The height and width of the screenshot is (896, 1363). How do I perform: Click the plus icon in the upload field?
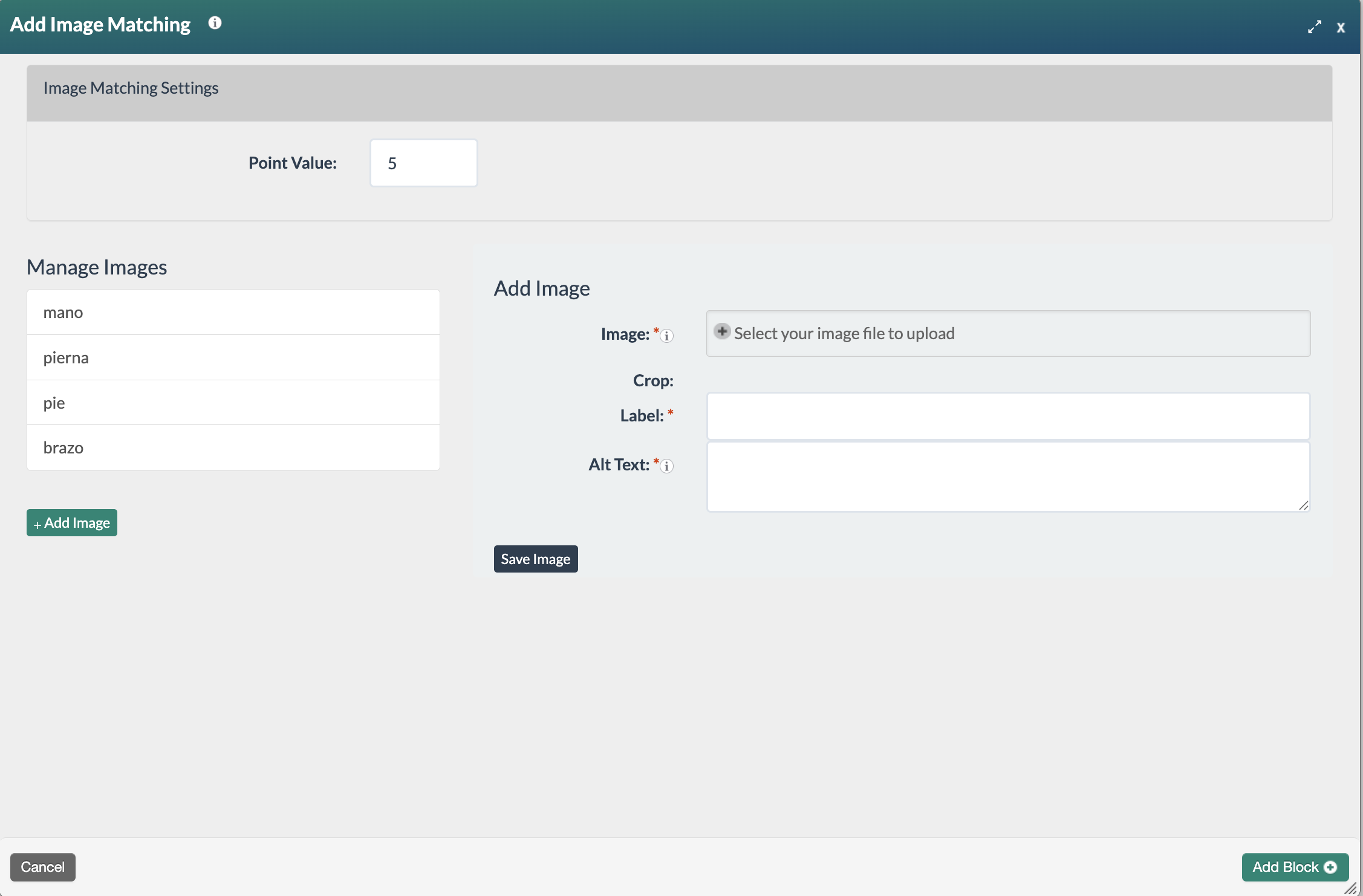[721, 331]
